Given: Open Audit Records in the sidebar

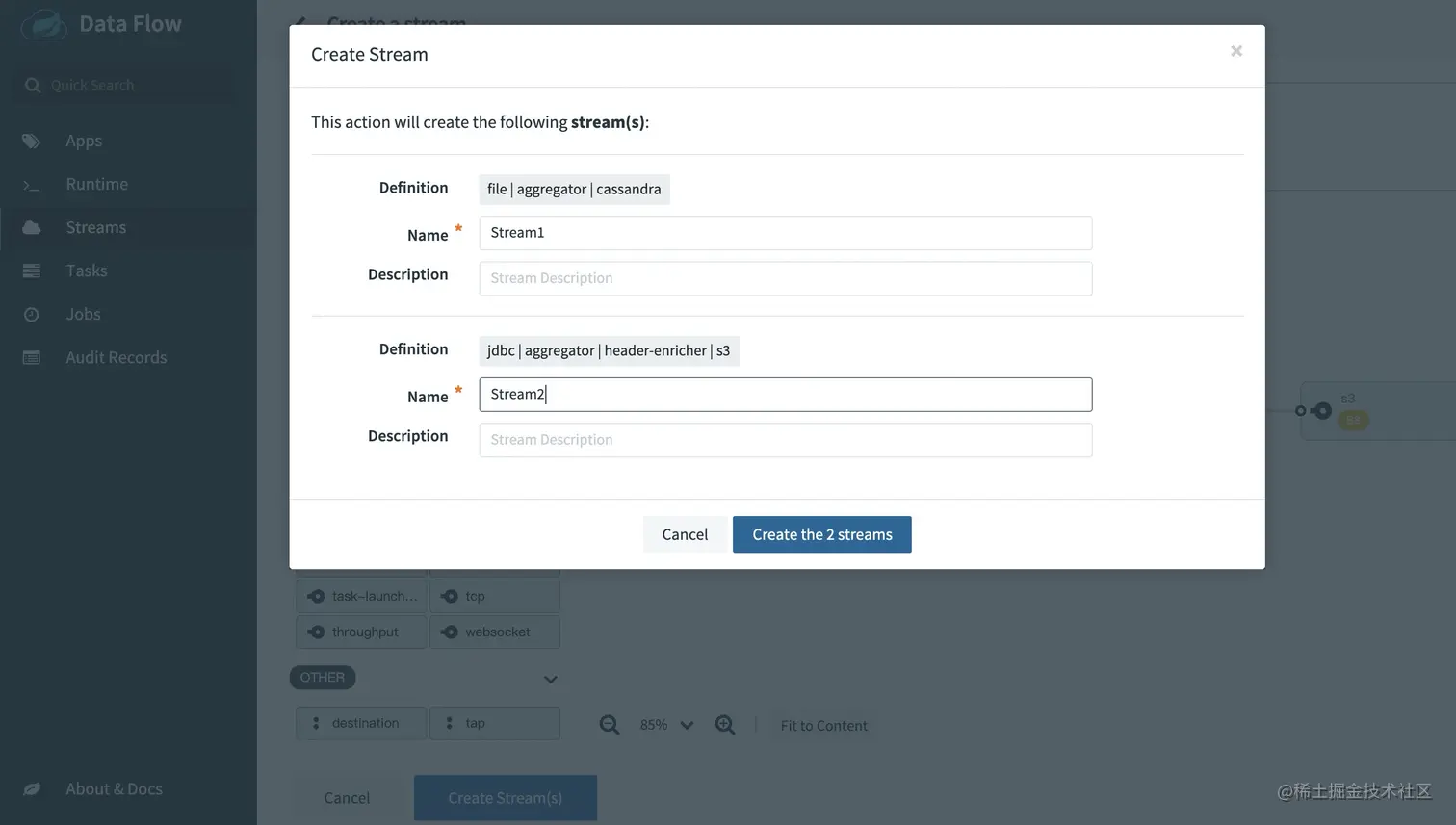Looking at the screenshot, I should click(117, 357).
